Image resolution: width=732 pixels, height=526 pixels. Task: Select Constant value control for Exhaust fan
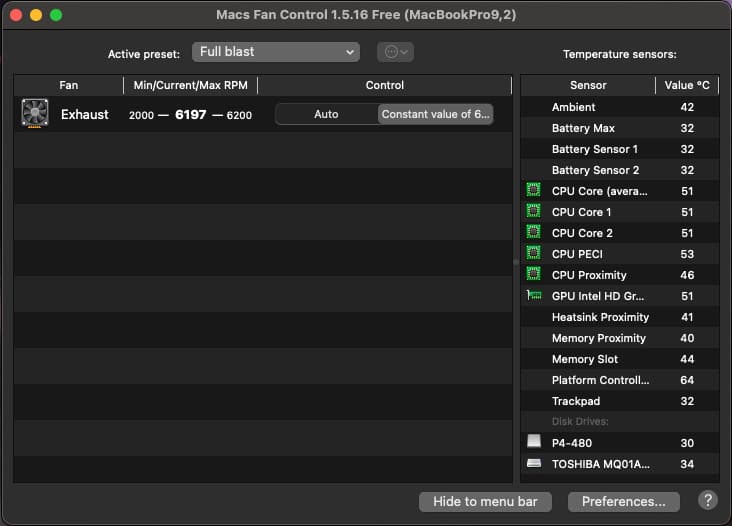point(435,114)
